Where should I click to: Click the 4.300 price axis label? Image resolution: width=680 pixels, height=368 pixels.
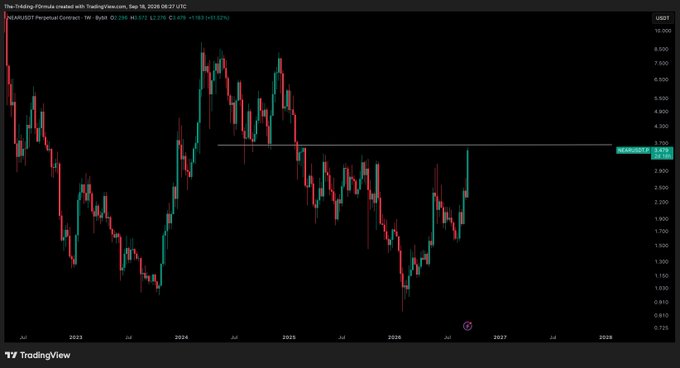(661, 126)
